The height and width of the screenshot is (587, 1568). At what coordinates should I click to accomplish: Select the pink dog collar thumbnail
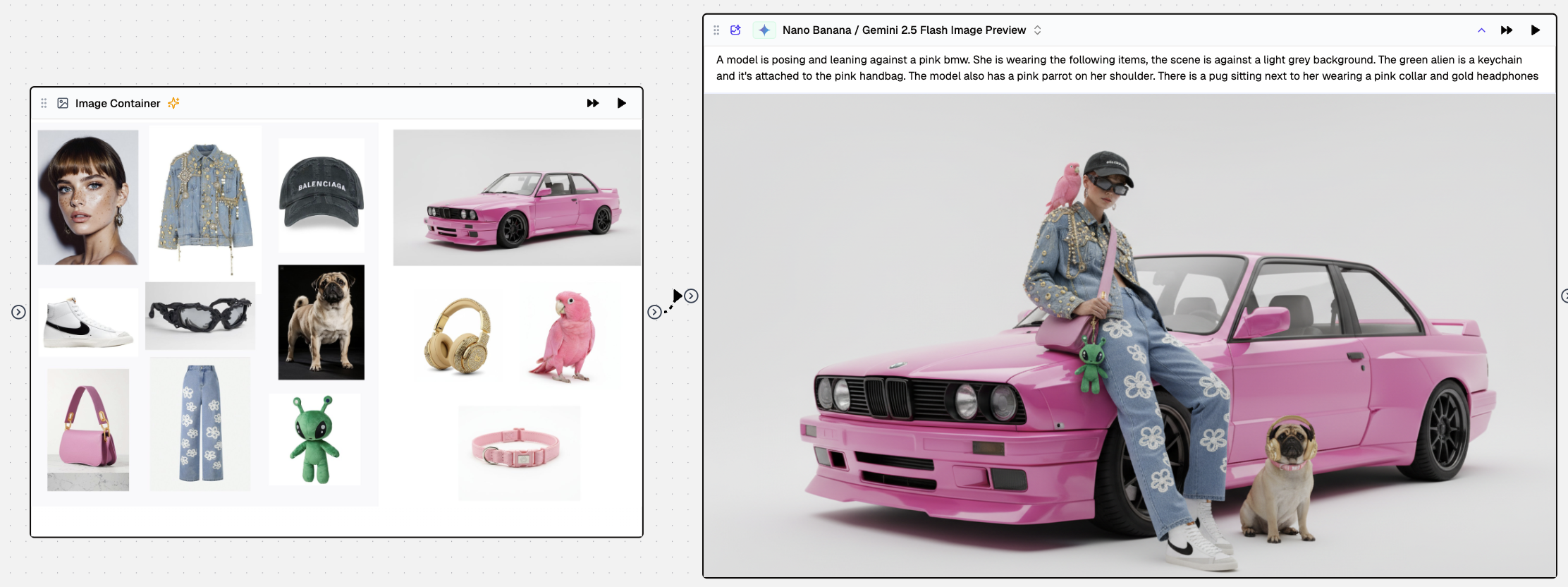[x=520, y=453]
